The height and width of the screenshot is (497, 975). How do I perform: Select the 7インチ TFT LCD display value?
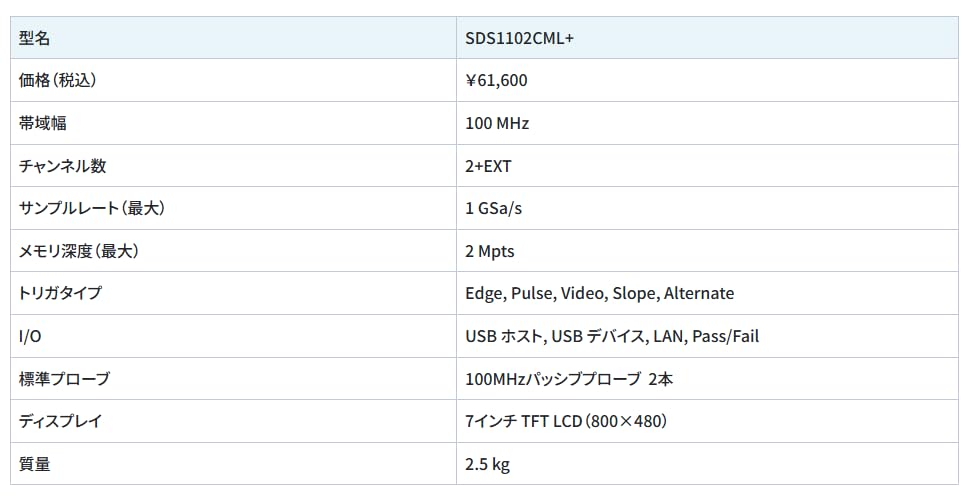[566, 421]
